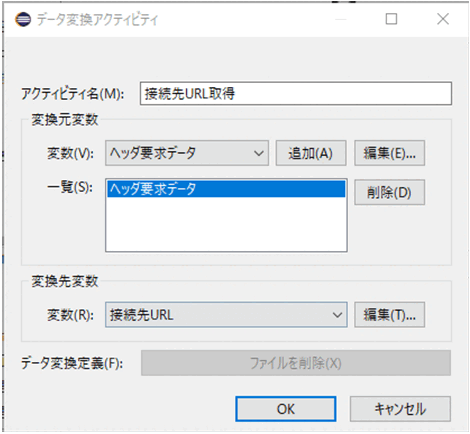Click the Eclipse icon in title bar
This screenshot has height=434, width=470.
(23, 19)
